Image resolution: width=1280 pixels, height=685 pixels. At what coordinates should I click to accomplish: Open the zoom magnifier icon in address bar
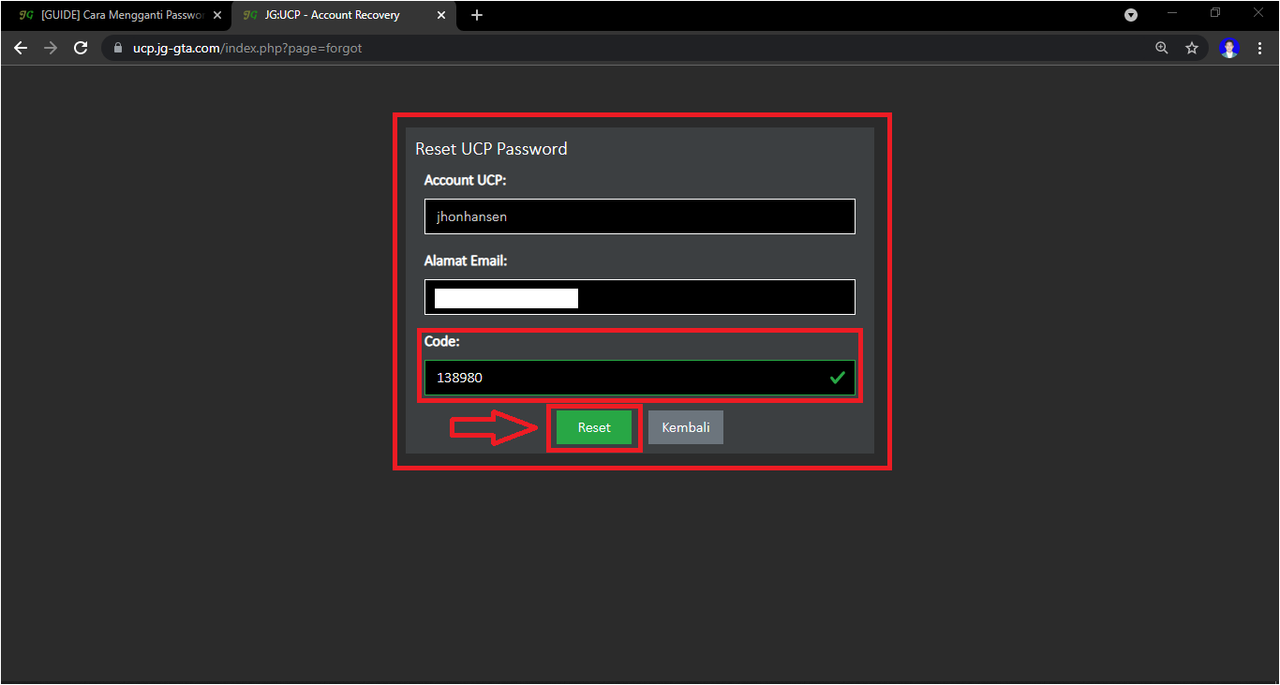point(1162,48)
